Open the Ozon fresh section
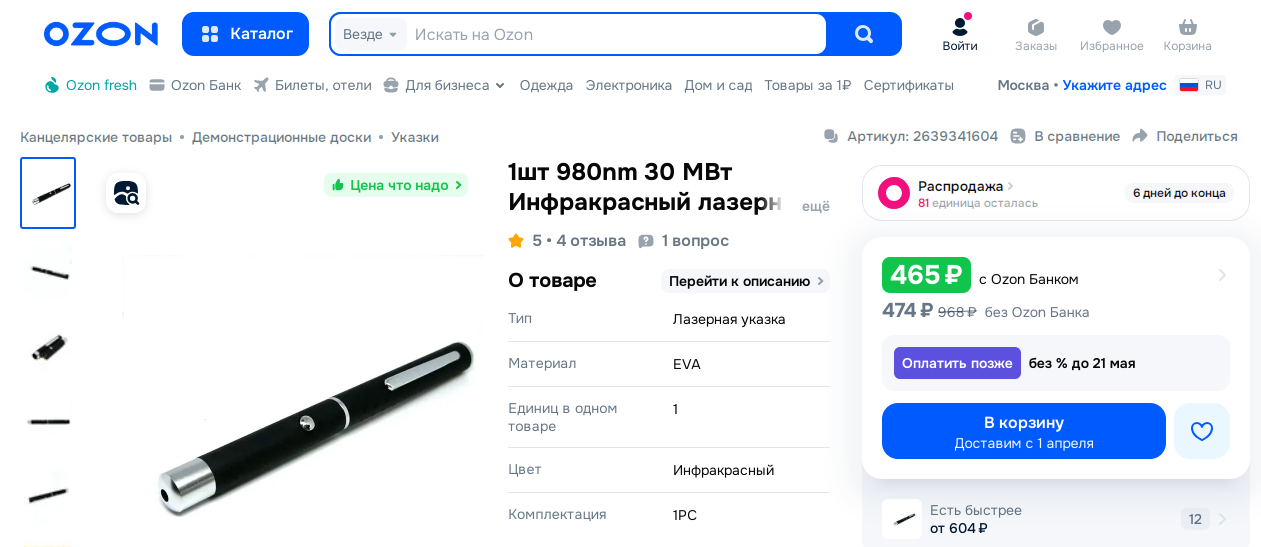The height and width of the screenshot is (547, 1261). 91,85
